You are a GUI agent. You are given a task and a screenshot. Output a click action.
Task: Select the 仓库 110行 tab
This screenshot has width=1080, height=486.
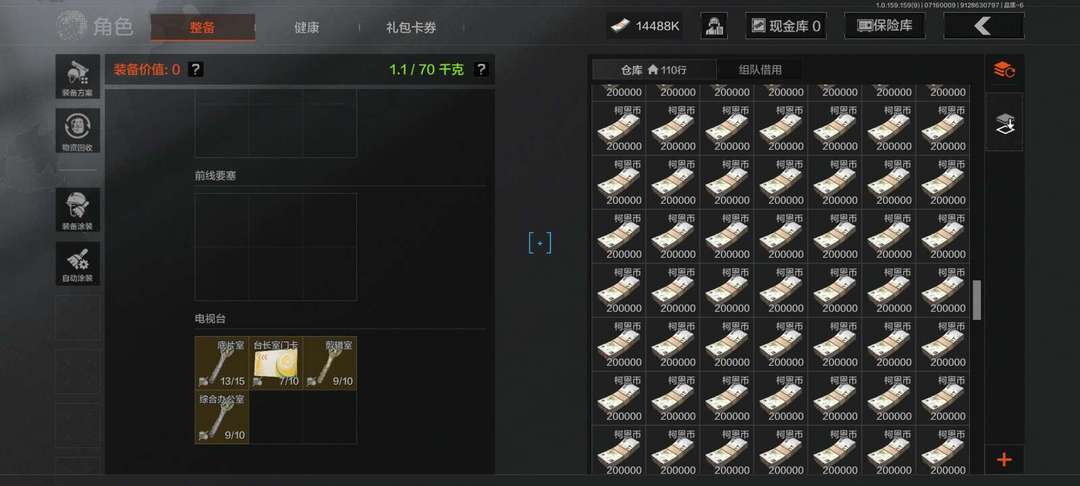point(654,70)
